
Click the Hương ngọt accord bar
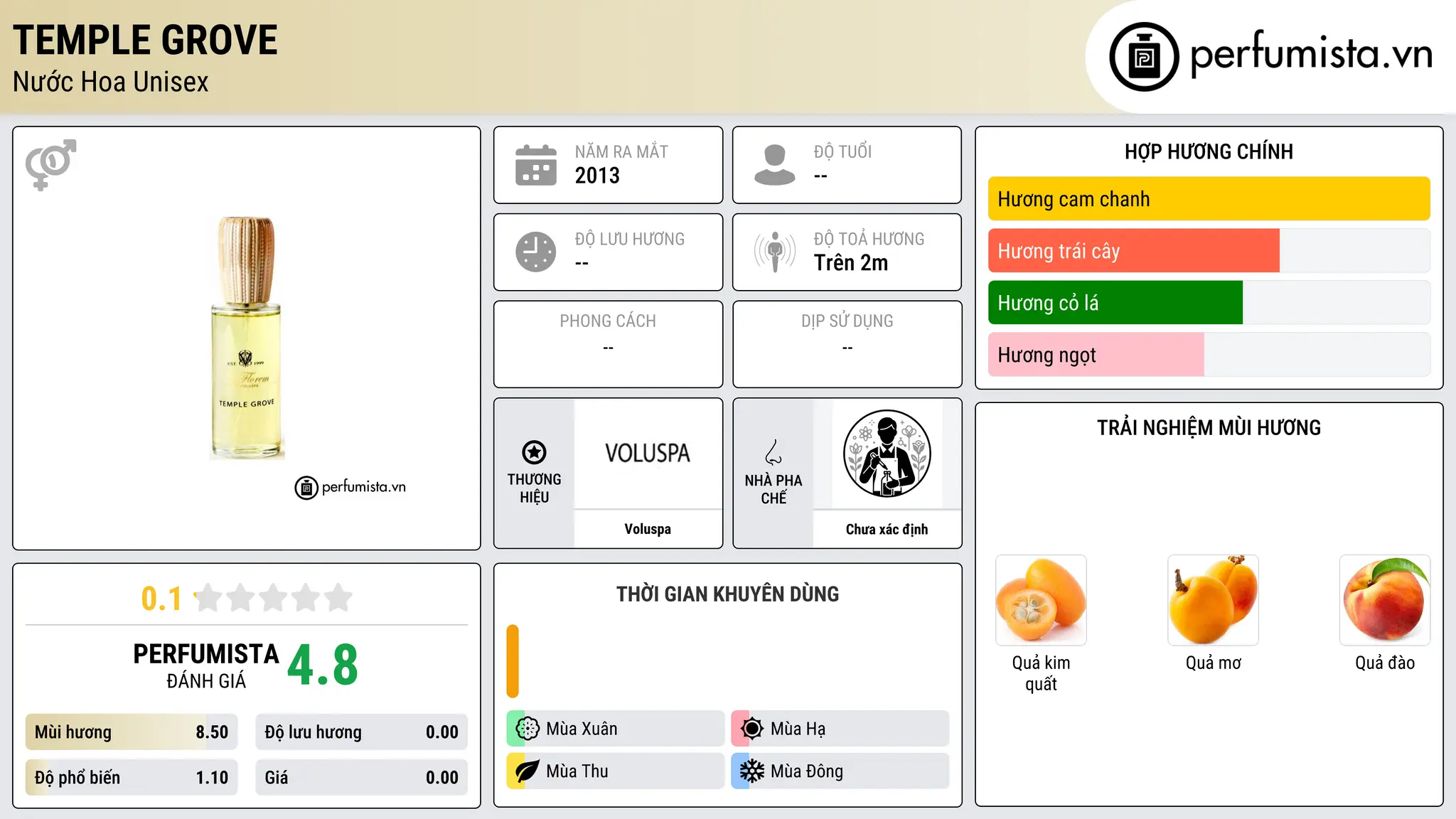tap(1209, 355)
